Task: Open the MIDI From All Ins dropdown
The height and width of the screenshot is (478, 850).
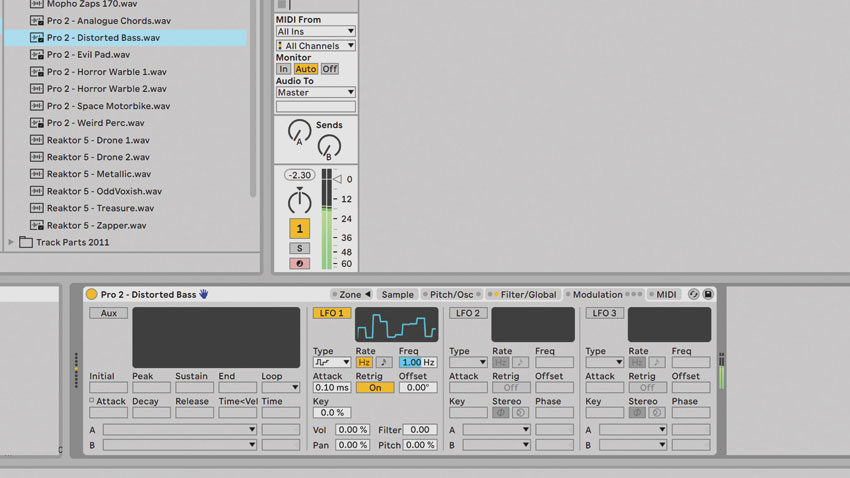Action: (315, 31)
